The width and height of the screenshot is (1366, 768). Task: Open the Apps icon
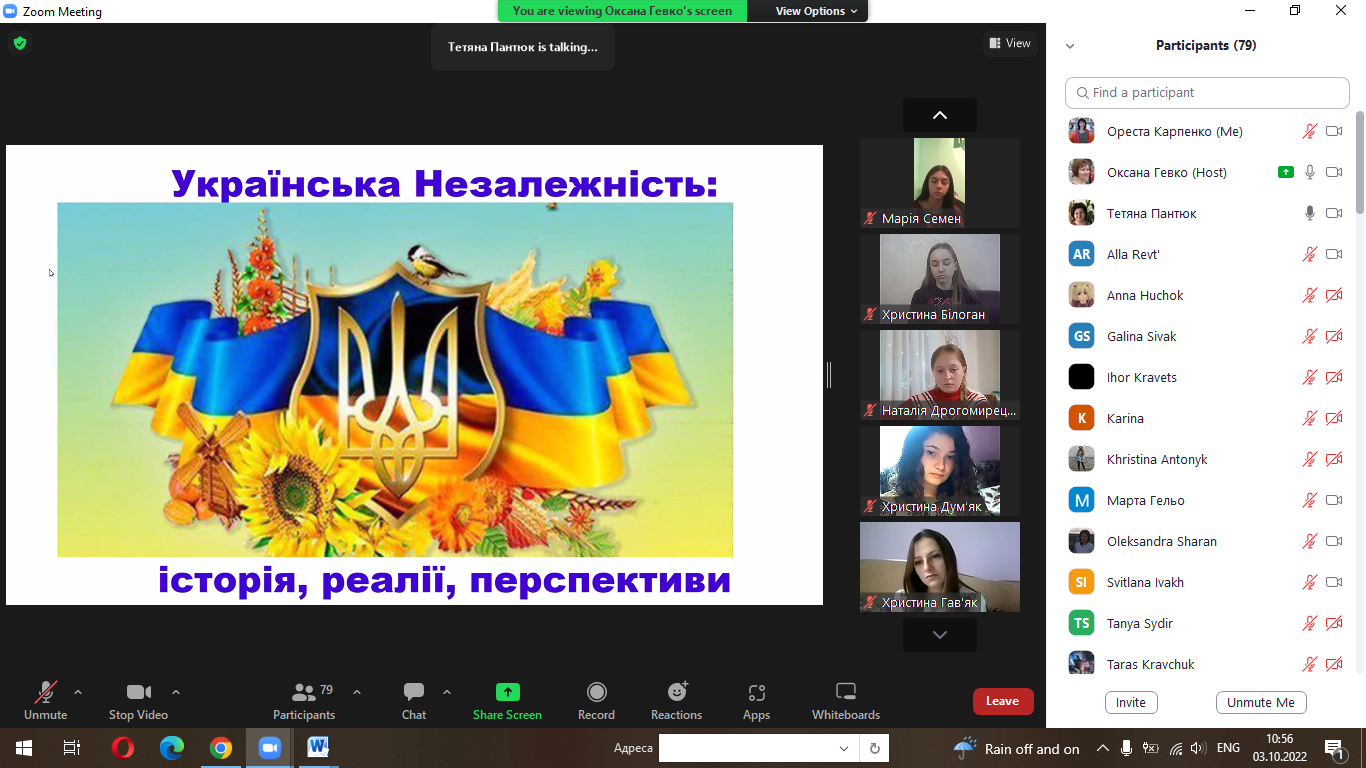pos(757,692)
